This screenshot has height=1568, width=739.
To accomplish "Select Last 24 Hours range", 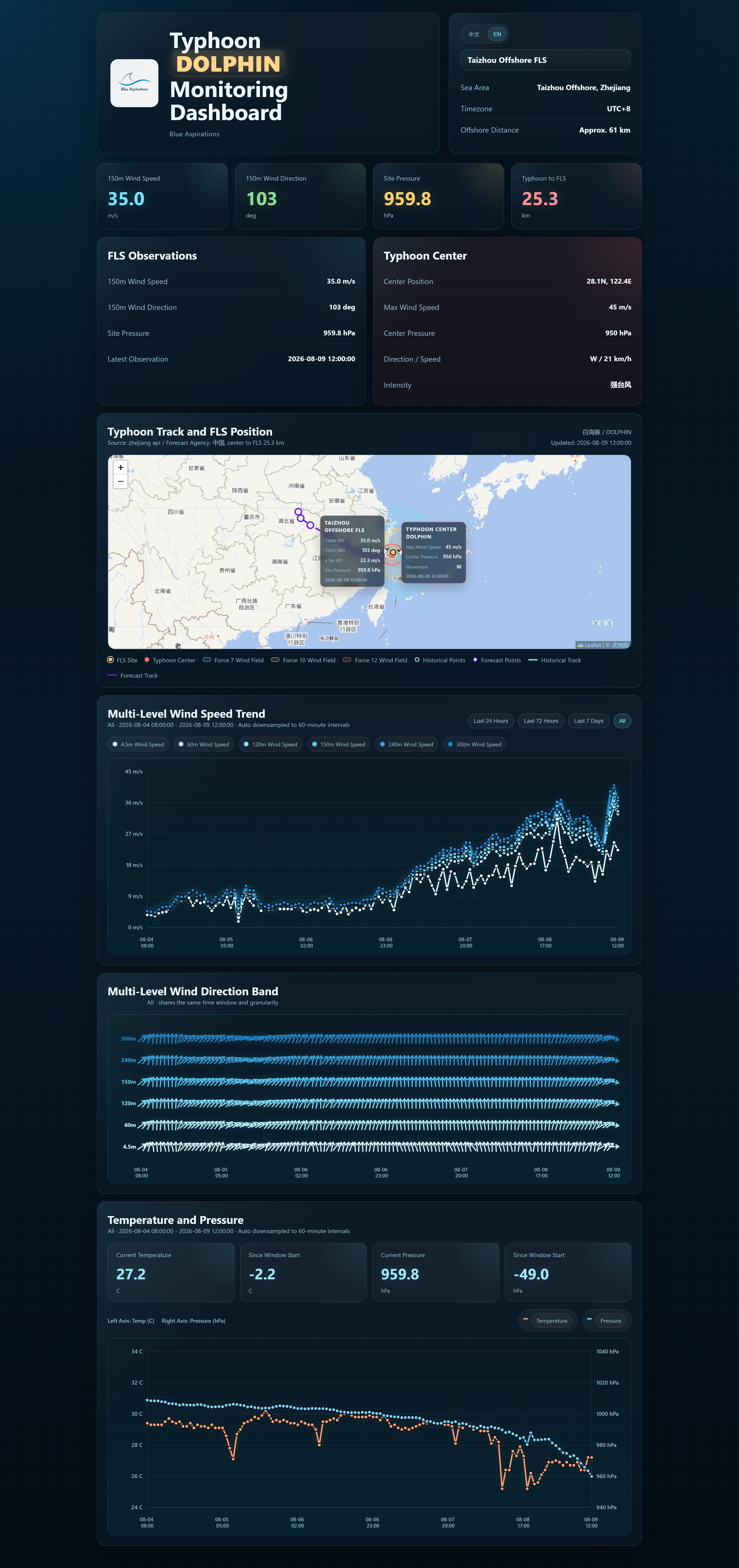I will coord(491,721).
